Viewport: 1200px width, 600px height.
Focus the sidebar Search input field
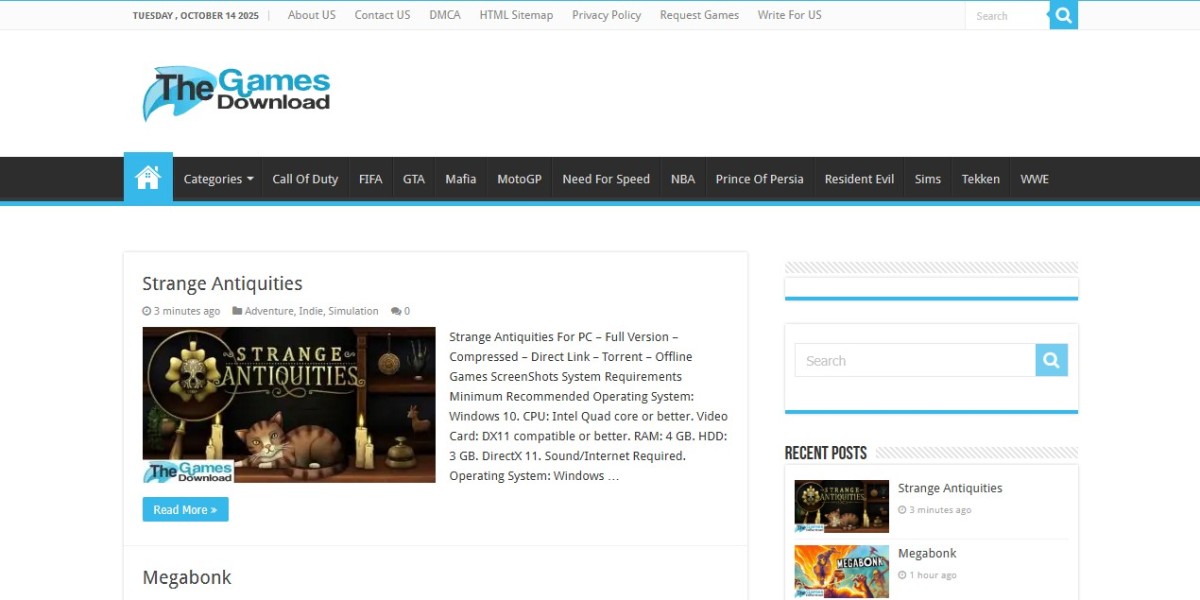tap(914, 360)
